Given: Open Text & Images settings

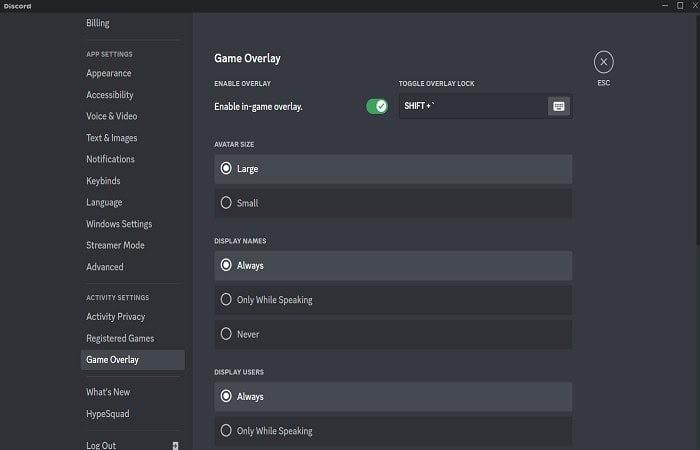Looking at the screenshot, I should (112, 138).
